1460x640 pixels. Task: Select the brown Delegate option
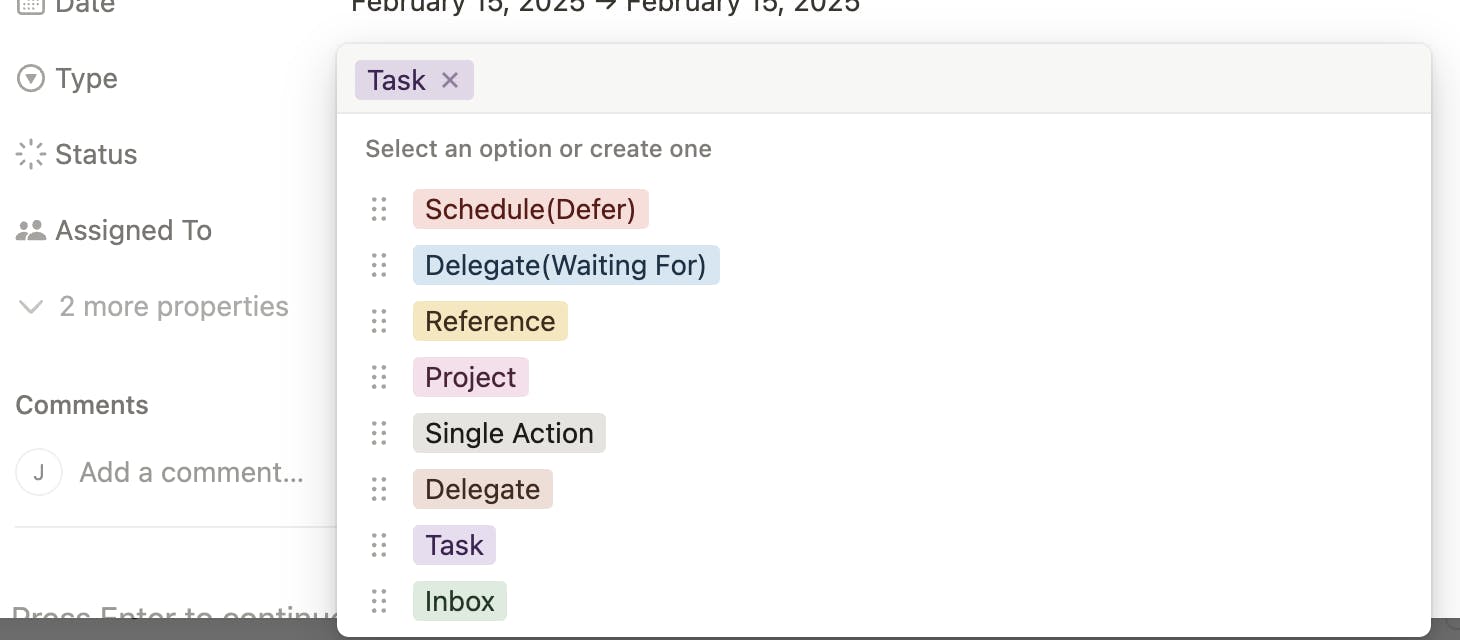[482, 489]
